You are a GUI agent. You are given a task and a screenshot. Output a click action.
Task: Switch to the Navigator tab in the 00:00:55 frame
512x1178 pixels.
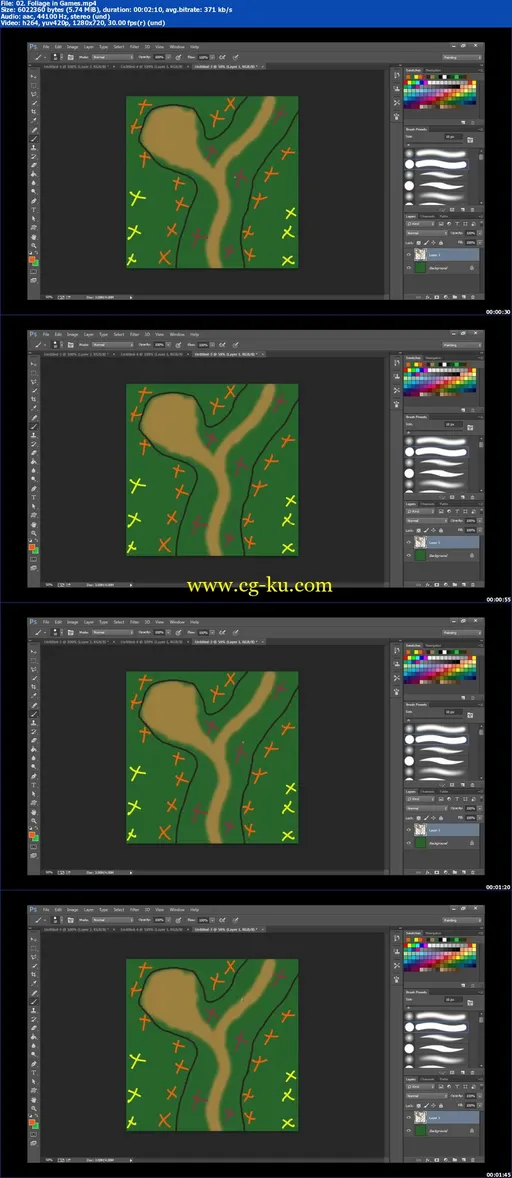click(x=433, y=358)
